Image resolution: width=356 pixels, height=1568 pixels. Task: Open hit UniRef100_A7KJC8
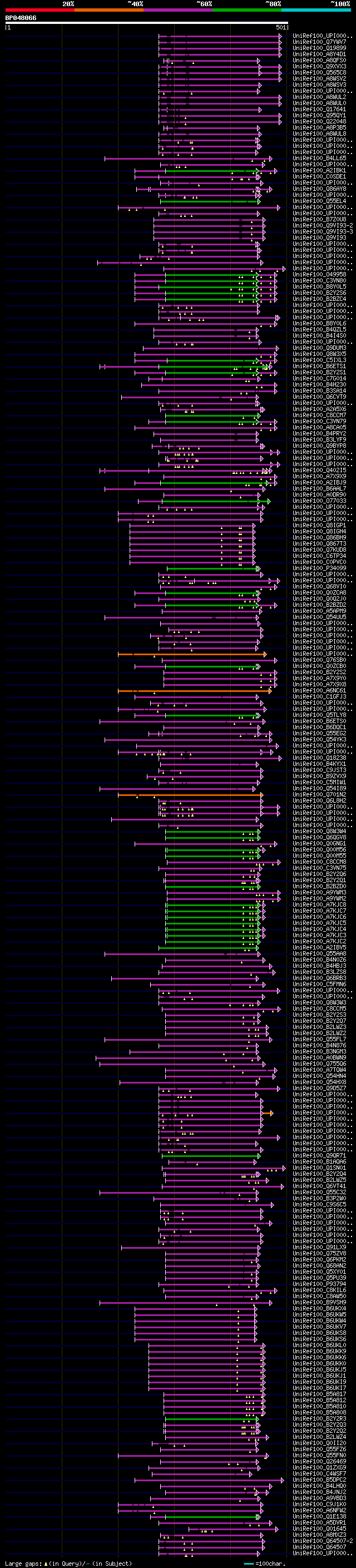pos(319,905)
